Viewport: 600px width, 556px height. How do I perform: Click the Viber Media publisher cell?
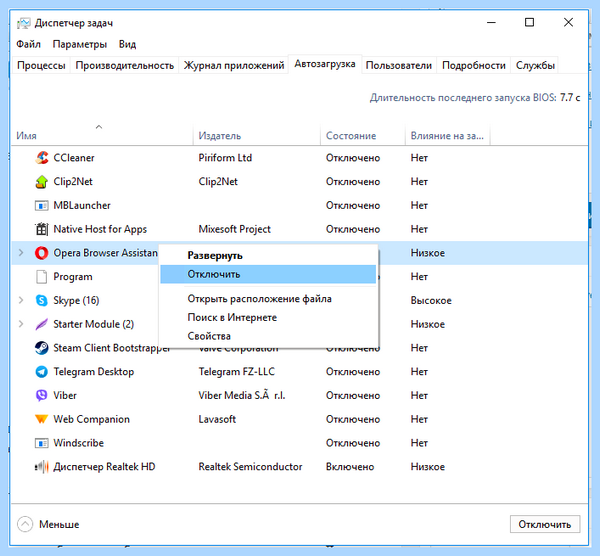(x=242, y=395)
